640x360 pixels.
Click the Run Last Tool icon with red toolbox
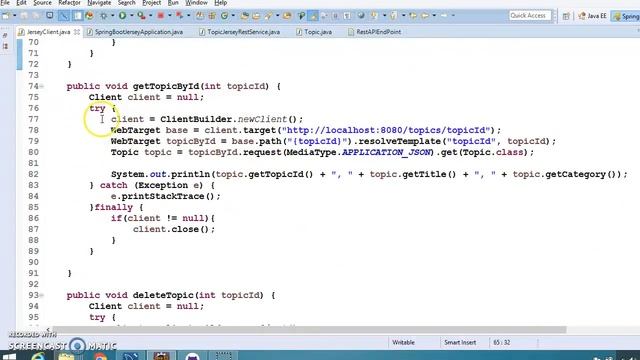click(141, 16)
